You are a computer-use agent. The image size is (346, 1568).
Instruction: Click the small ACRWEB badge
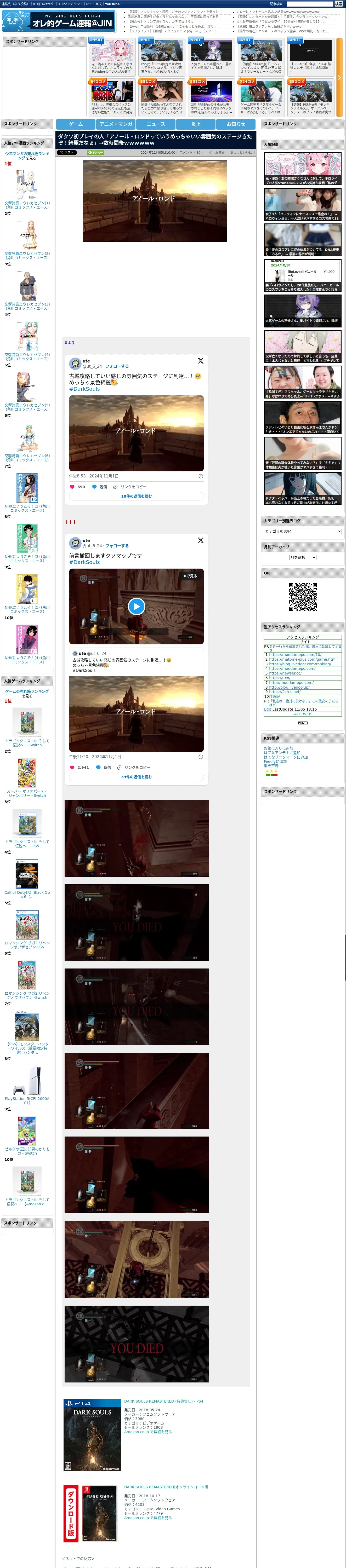[303, 723]
